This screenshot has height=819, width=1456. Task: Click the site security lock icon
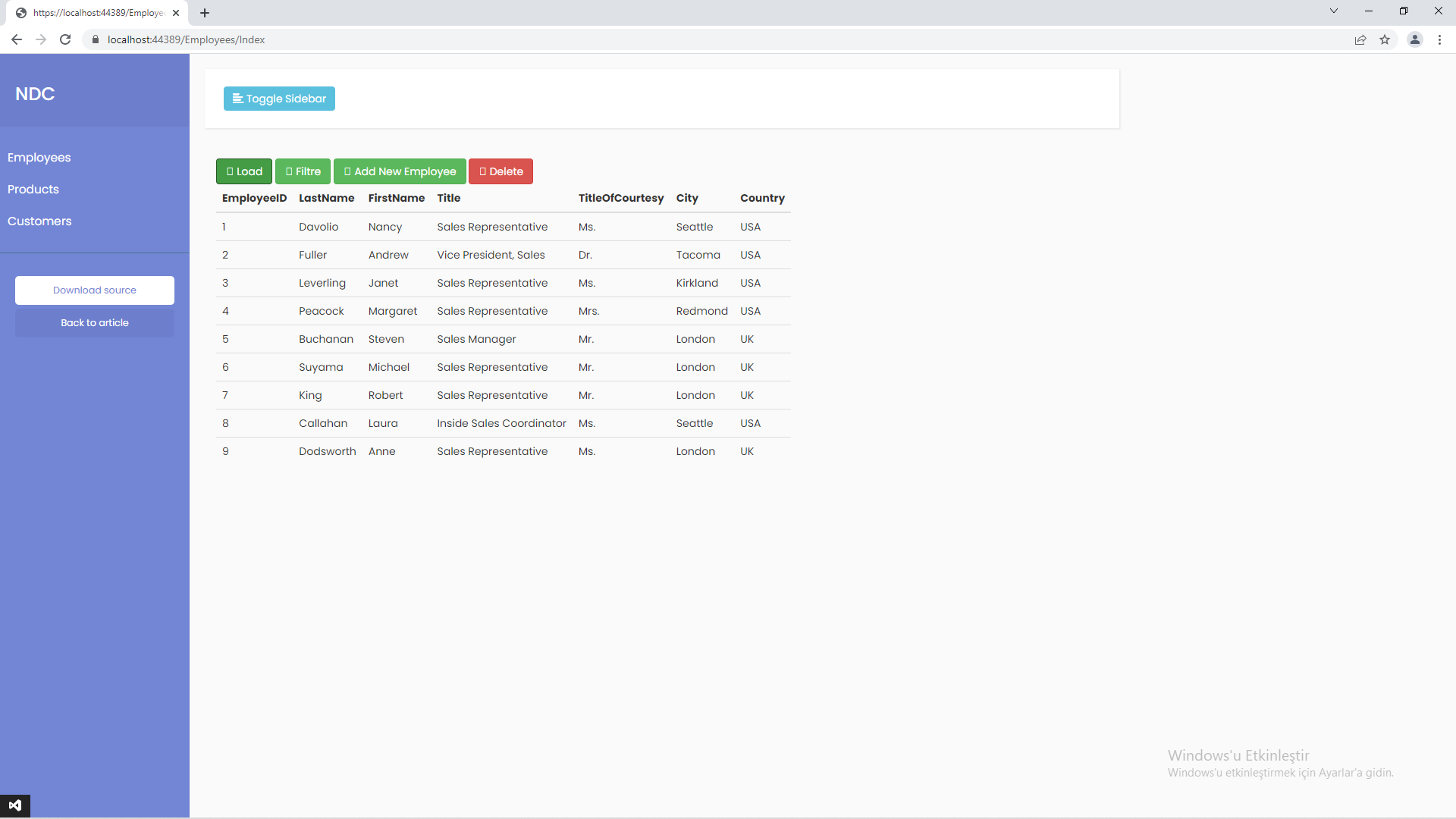coord(96,39)
